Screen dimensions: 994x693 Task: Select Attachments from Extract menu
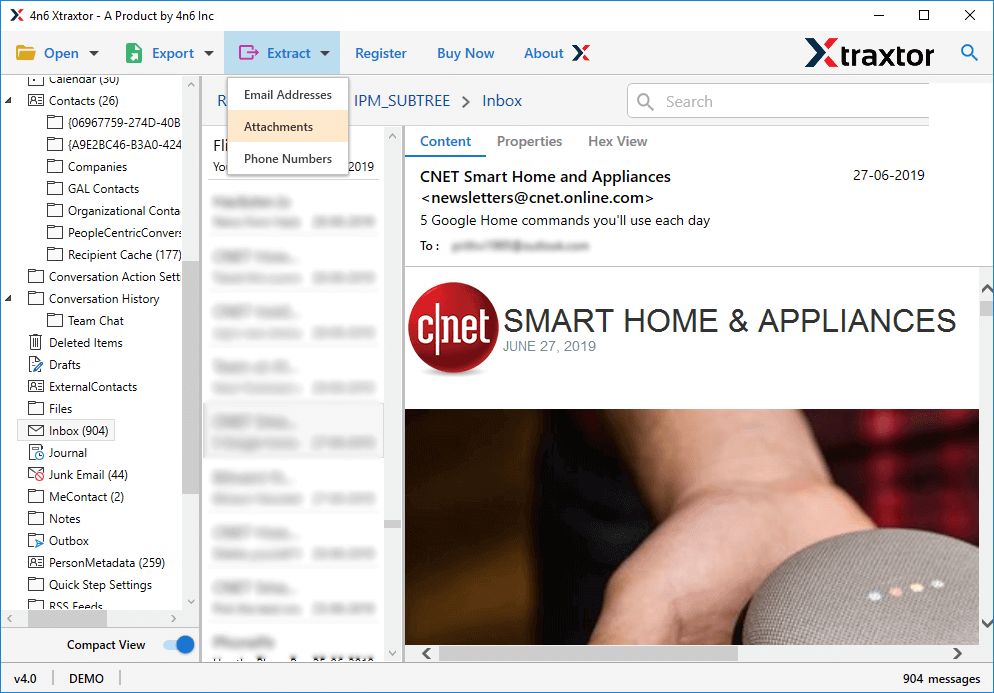point(288,127)
